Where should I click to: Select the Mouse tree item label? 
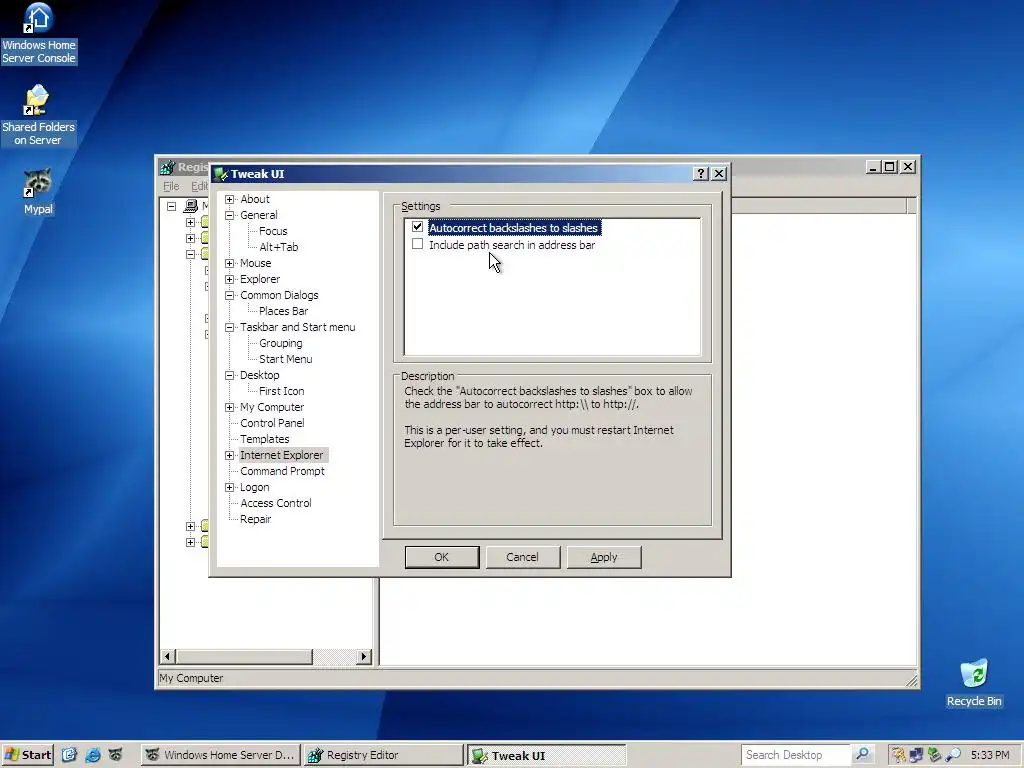255,263
